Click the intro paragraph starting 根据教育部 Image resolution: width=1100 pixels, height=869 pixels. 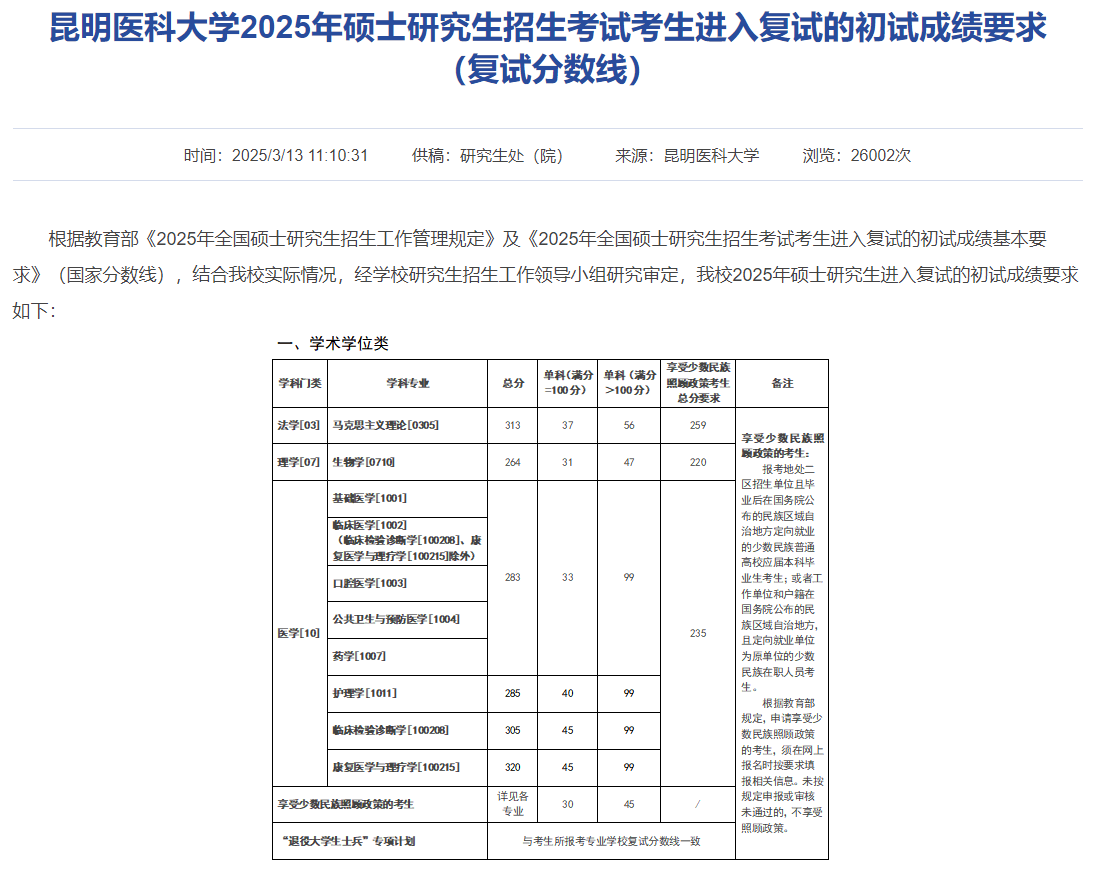pos(545,274)
